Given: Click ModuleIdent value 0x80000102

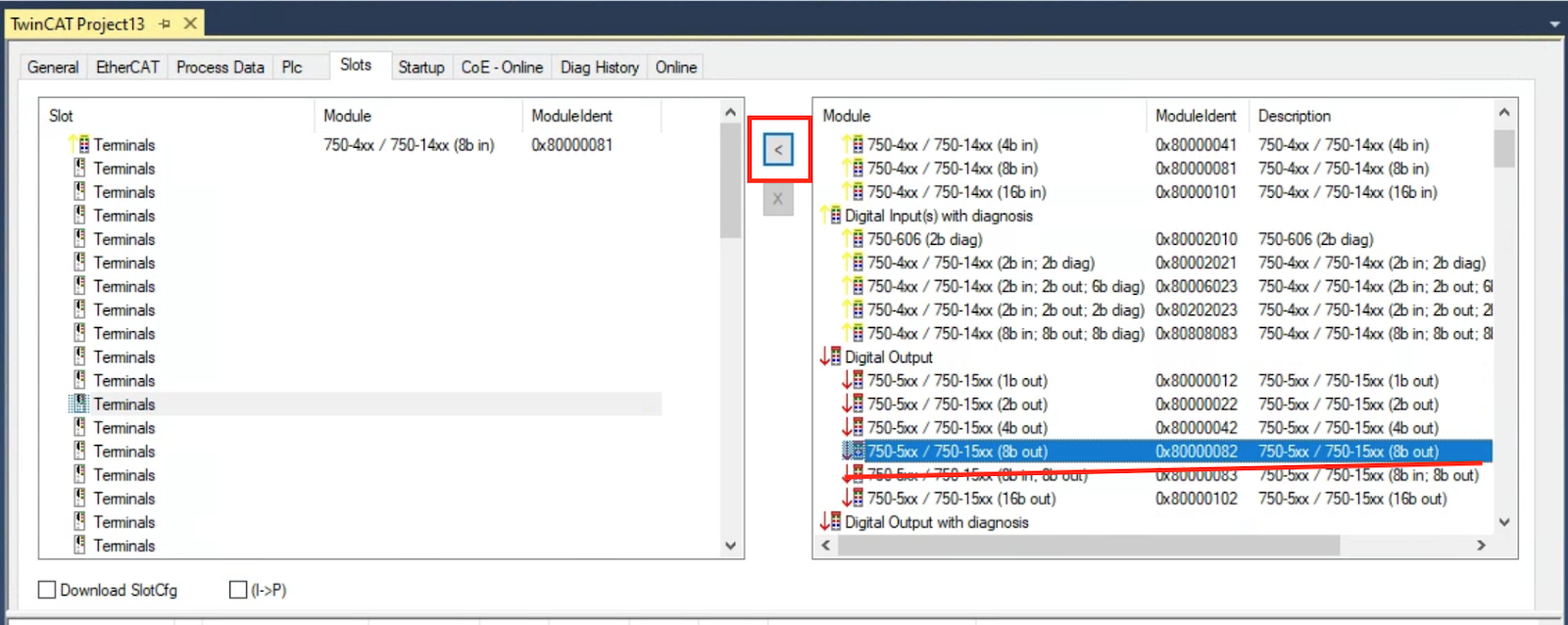Looking at the screenshot, I should tap(1197, 499).
